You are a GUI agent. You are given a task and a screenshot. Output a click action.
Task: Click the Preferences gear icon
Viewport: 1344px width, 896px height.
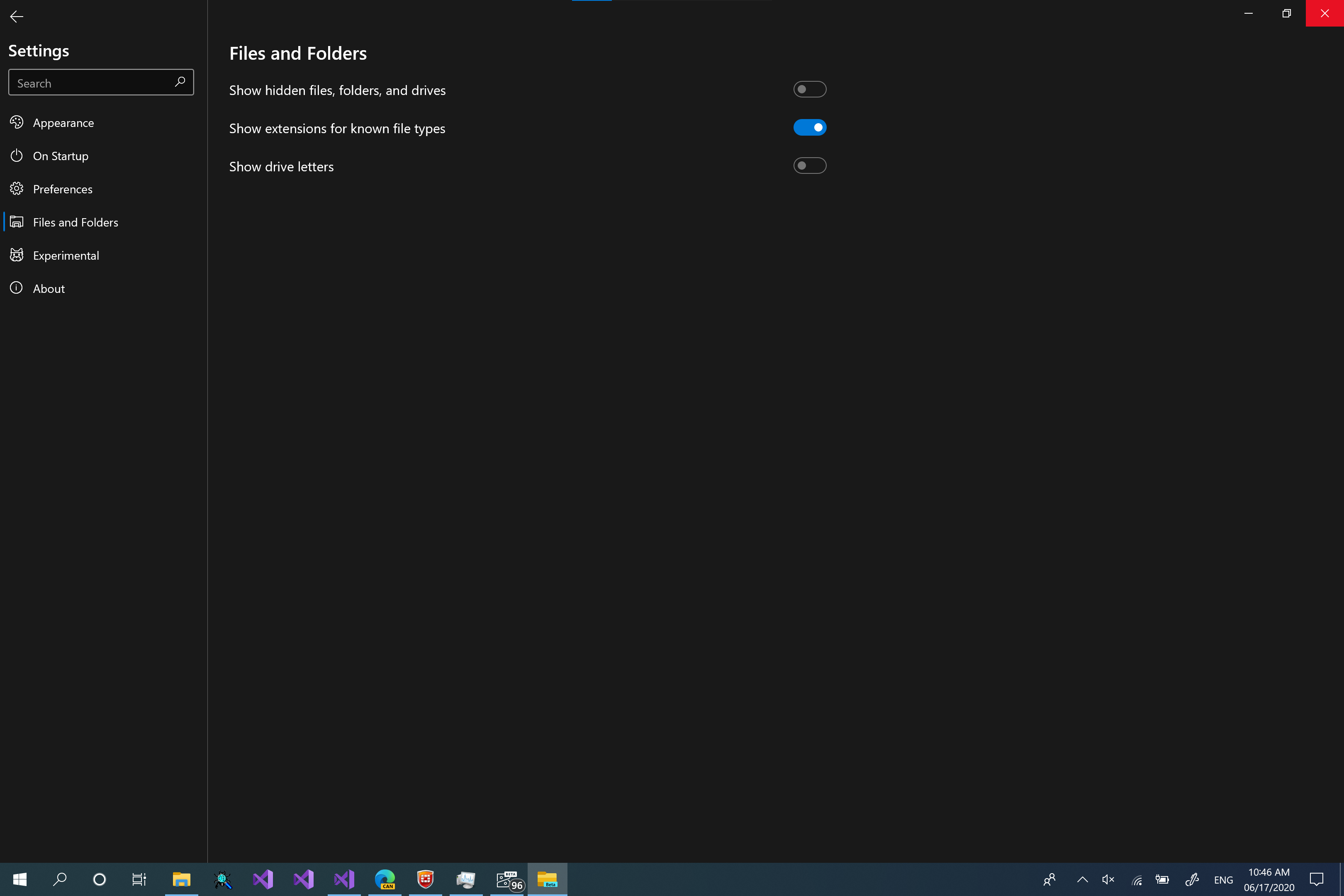tap(17, 189)
